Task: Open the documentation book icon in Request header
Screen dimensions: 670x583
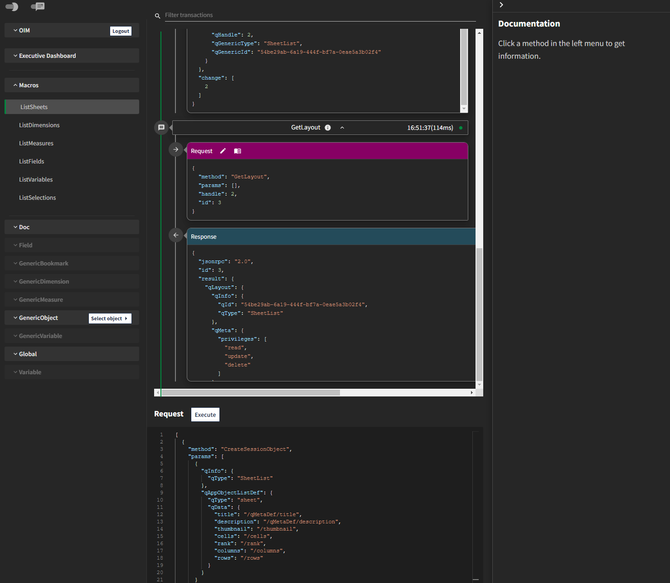Action: click(x=238, y=151)
